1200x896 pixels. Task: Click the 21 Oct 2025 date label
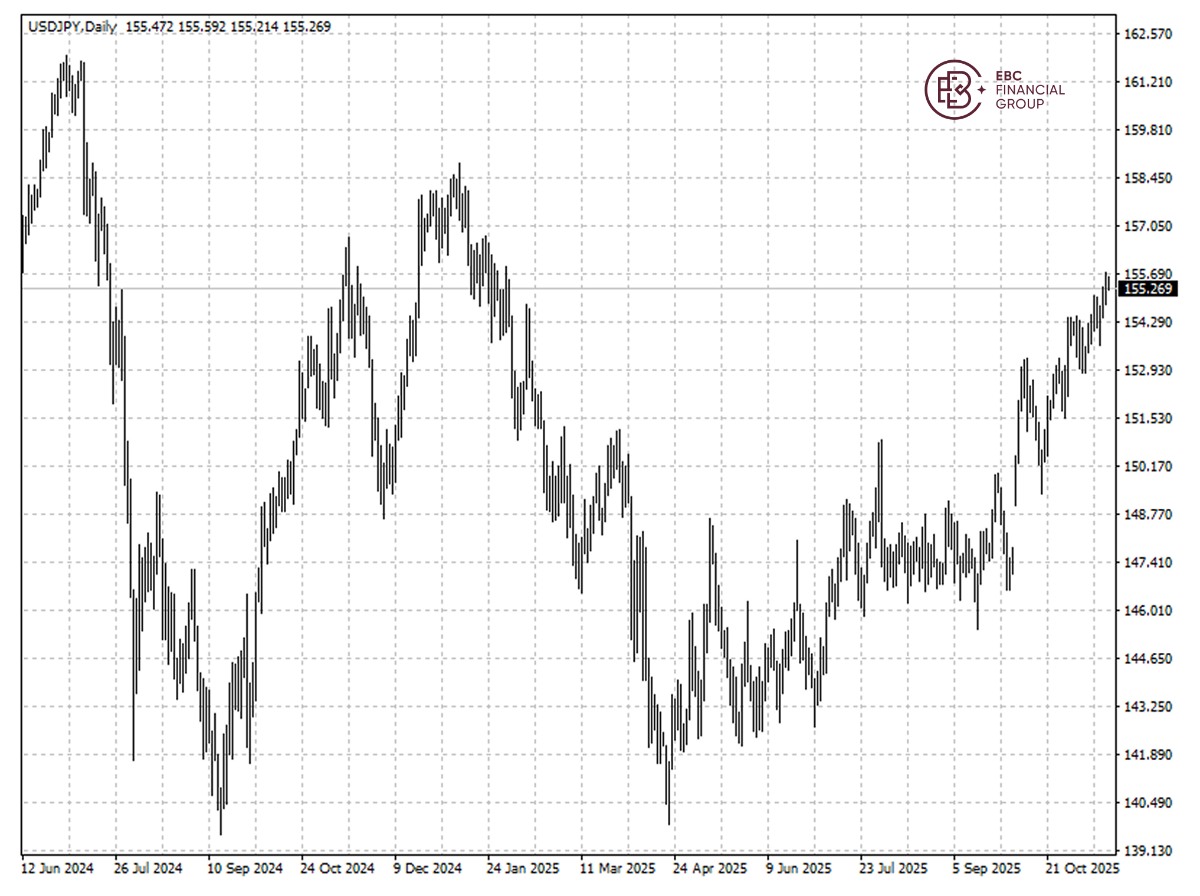click(1082, 868)
